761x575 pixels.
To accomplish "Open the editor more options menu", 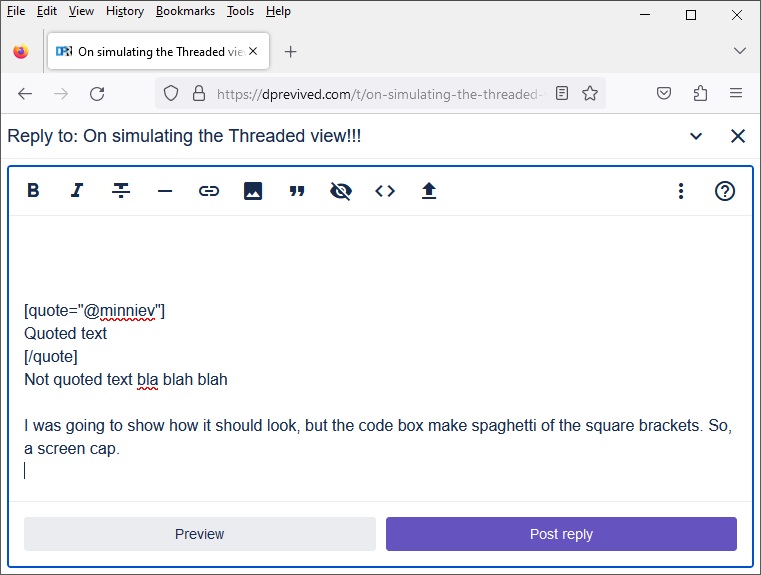I will tap(681, 191).
